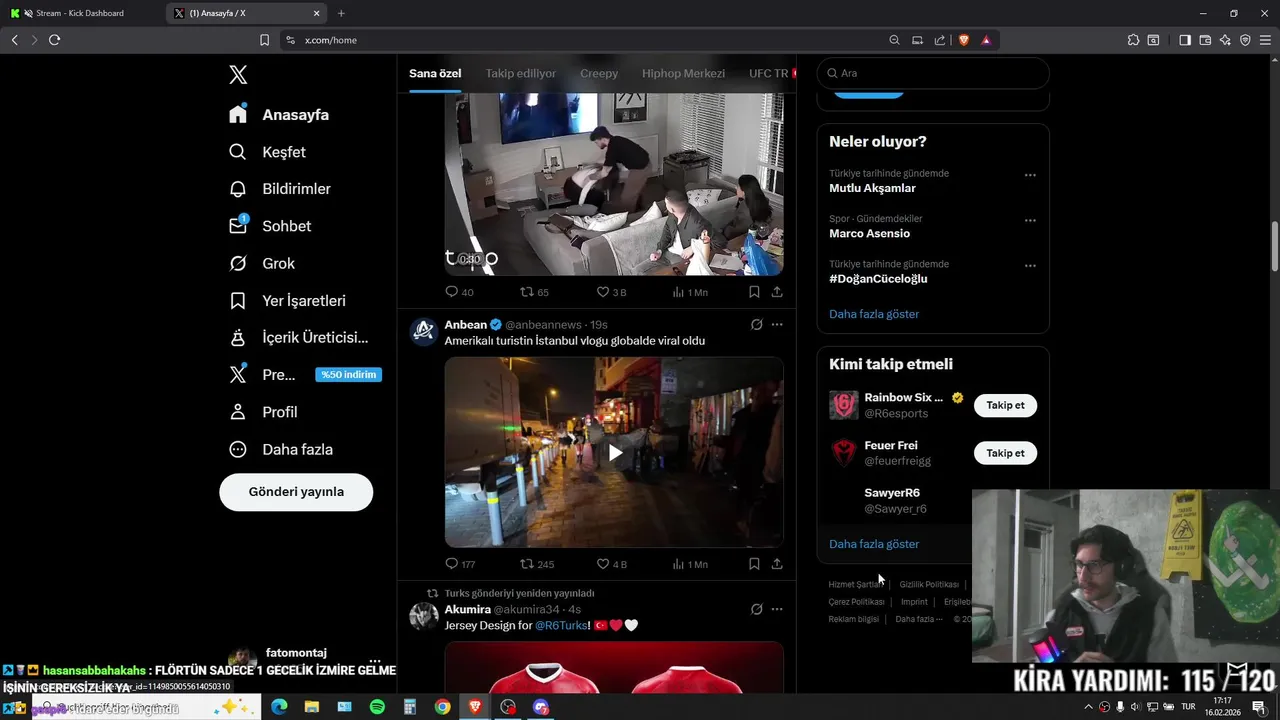Switch to Stream - Kick Dashboard tab
The width and height of the screenshot is (1280, 720).
pyautogui.click(x=80, y=13)
